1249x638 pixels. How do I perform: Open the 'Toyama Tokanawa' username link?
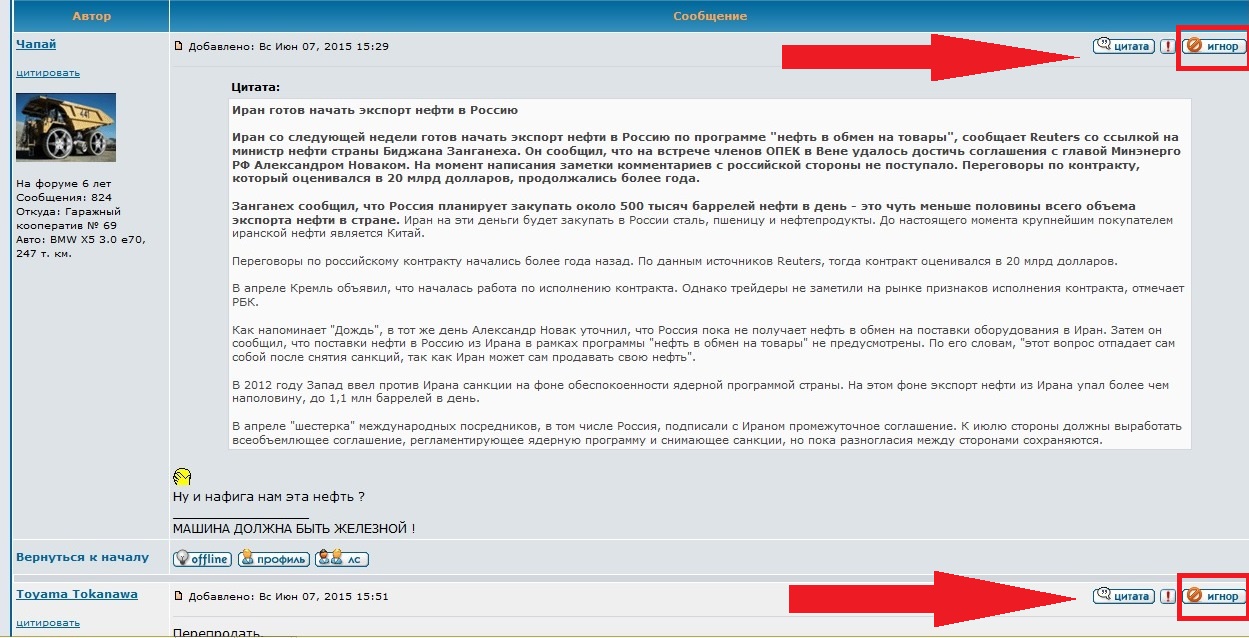coord(77,594)
